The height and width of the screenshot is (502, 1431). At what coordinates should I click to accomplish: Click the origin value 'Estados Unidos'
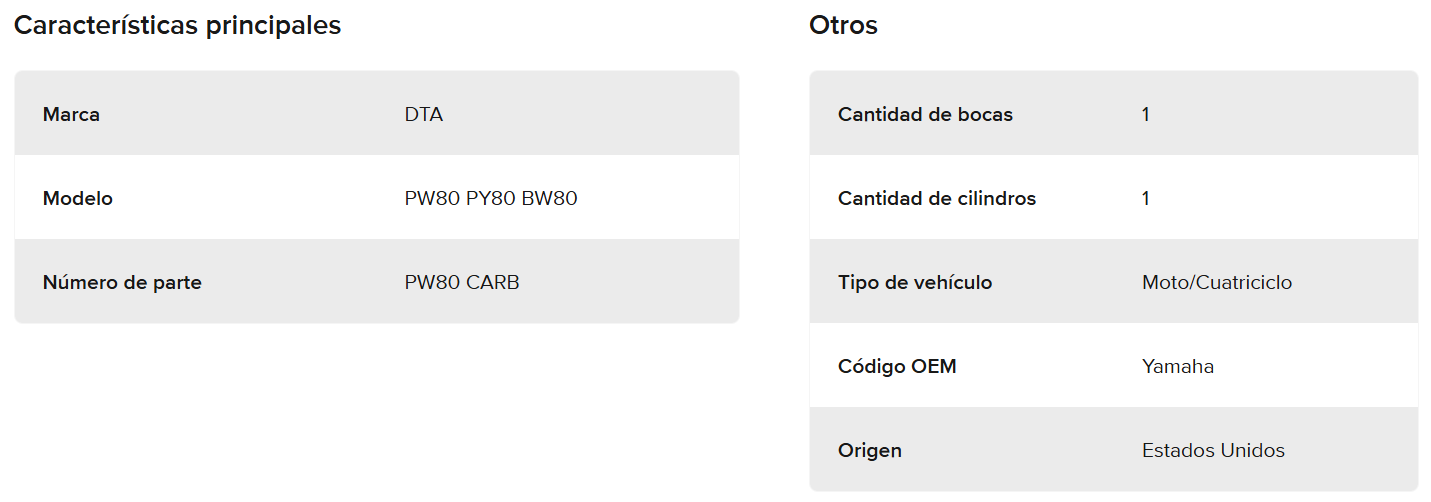click(1213, 450)
